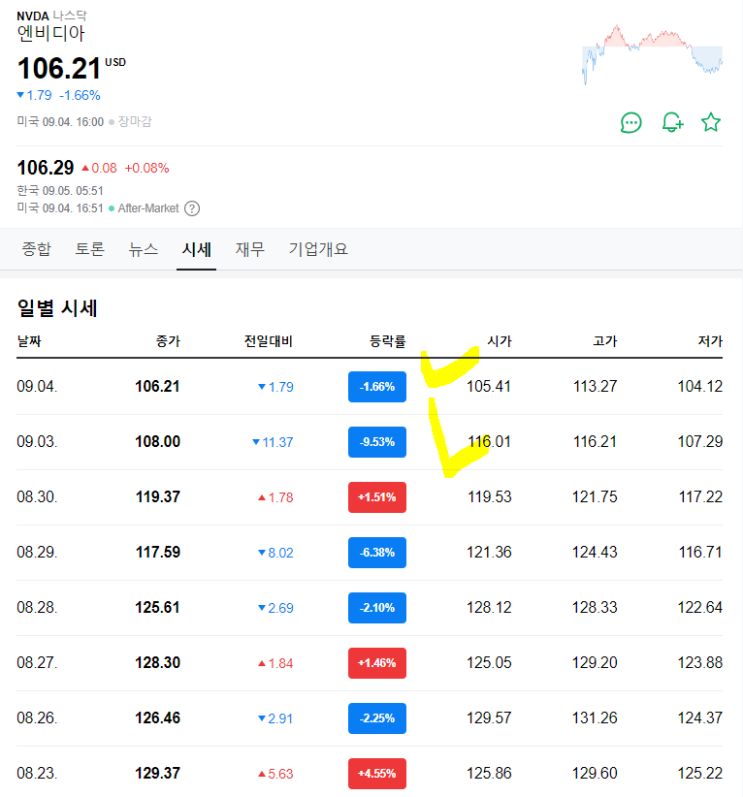Click the +4.55% badge for 08.23
The height and width of the screenshot is (797, 743).
[377, 773]
